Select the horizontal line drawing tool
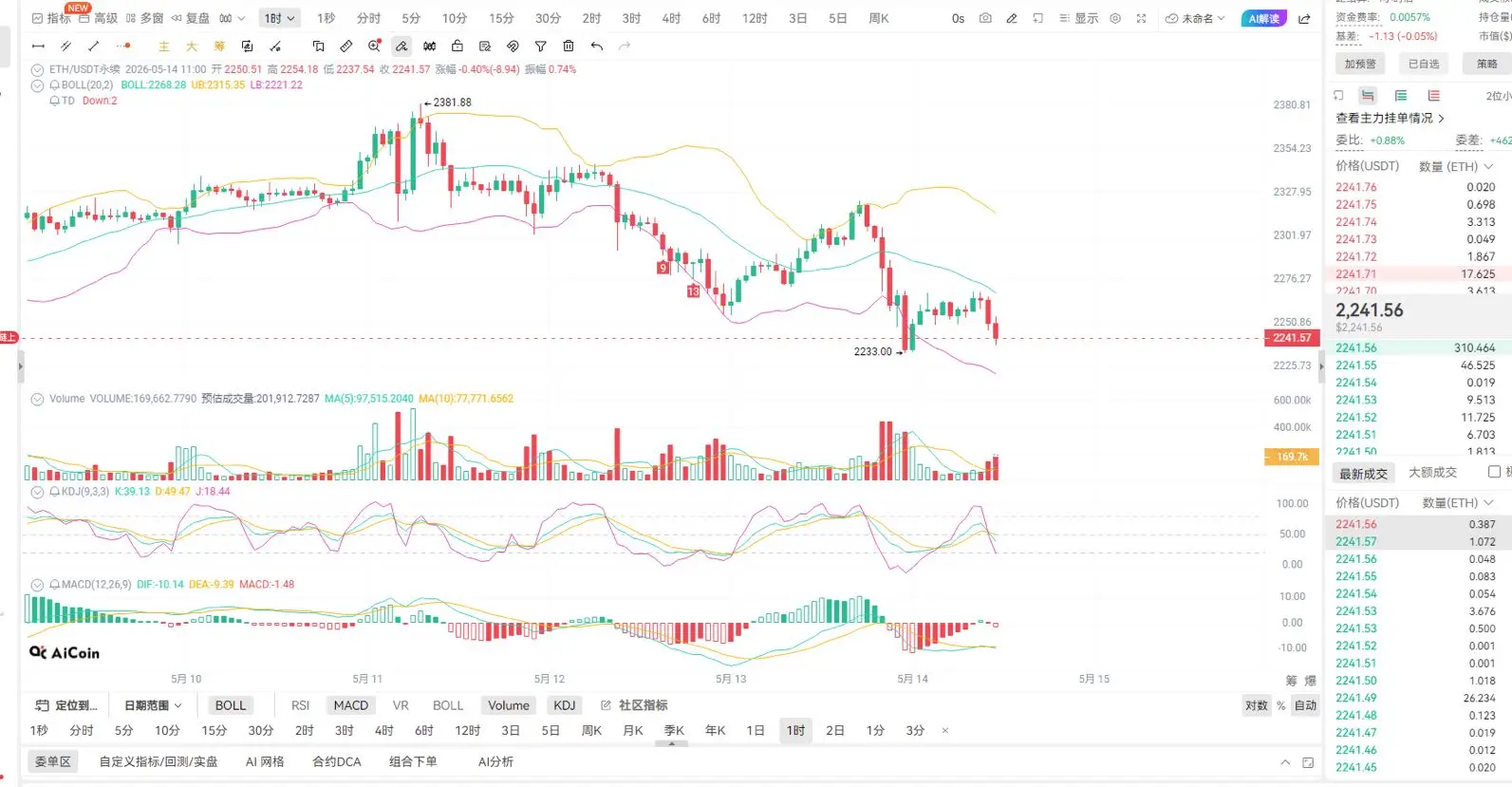Viewport: 1512px width, 787px height. pos(38,47)
